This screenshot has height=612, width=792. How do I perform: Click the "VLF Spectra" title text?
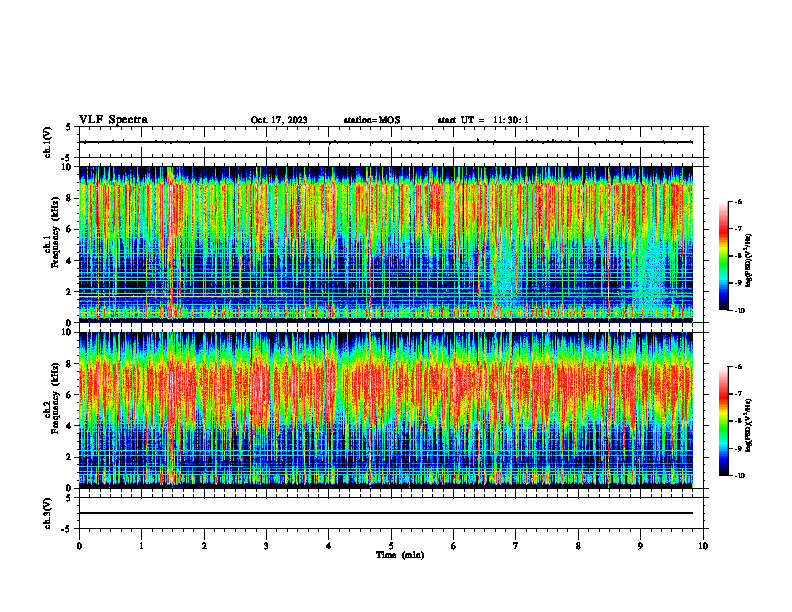(x=113, y=120)
